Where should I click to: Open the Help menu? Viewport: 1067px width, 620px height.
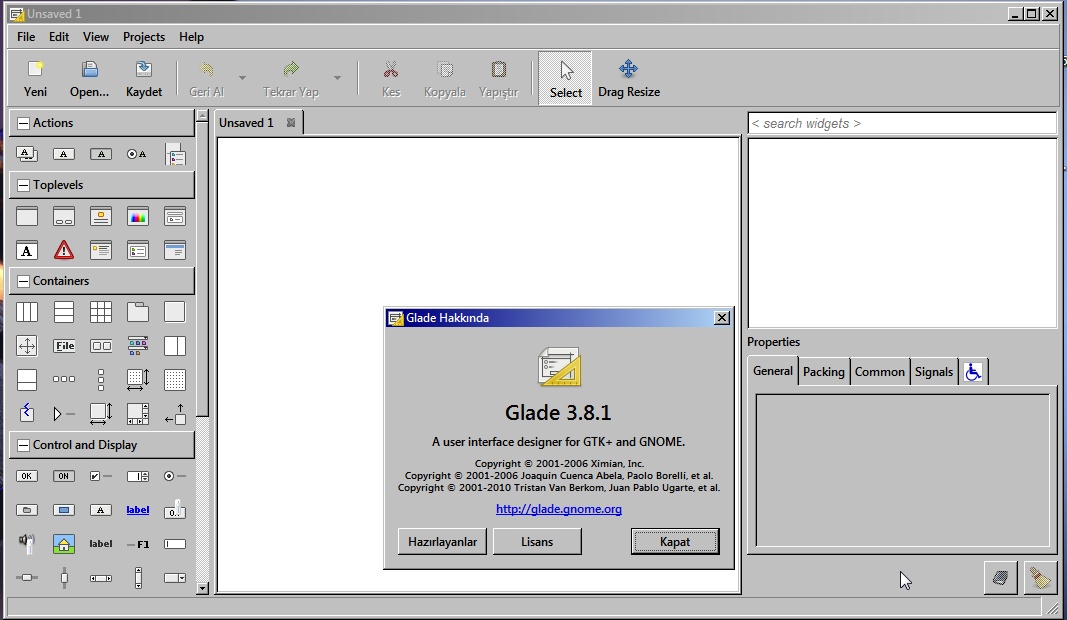pos(191,37)
